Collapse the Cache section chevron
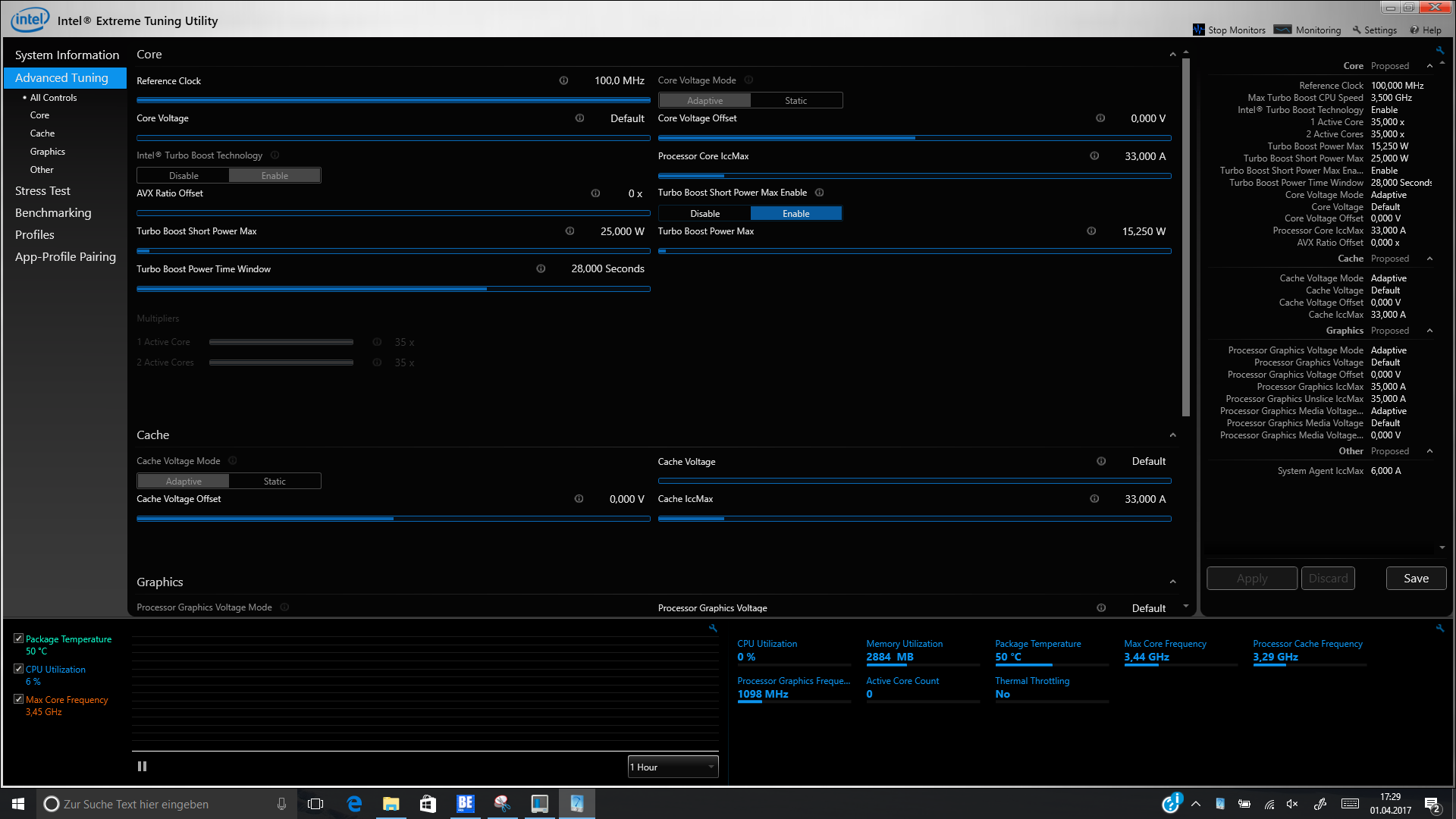 1172,435
